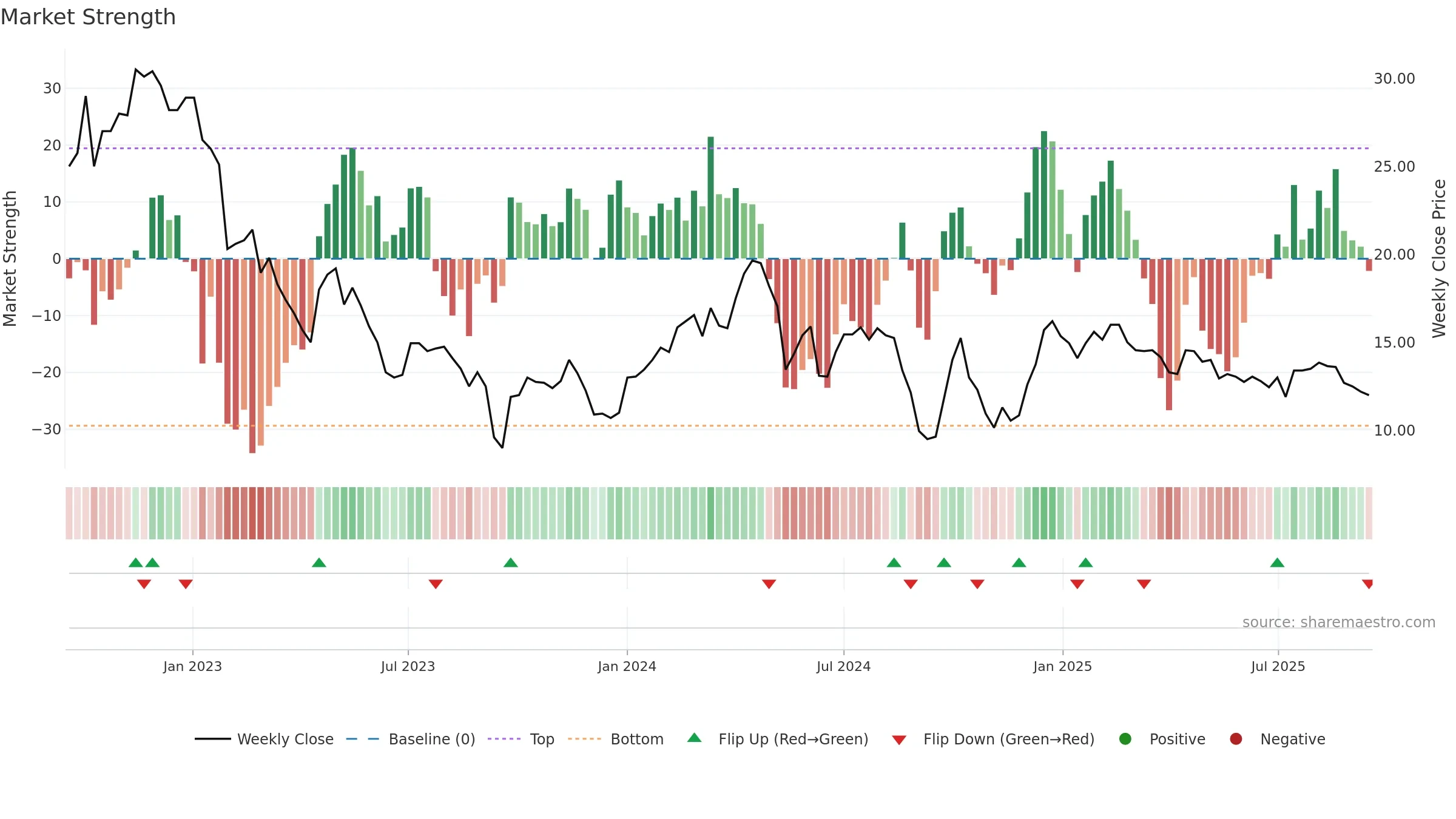Click the red Negative dot in legend

1236,739
